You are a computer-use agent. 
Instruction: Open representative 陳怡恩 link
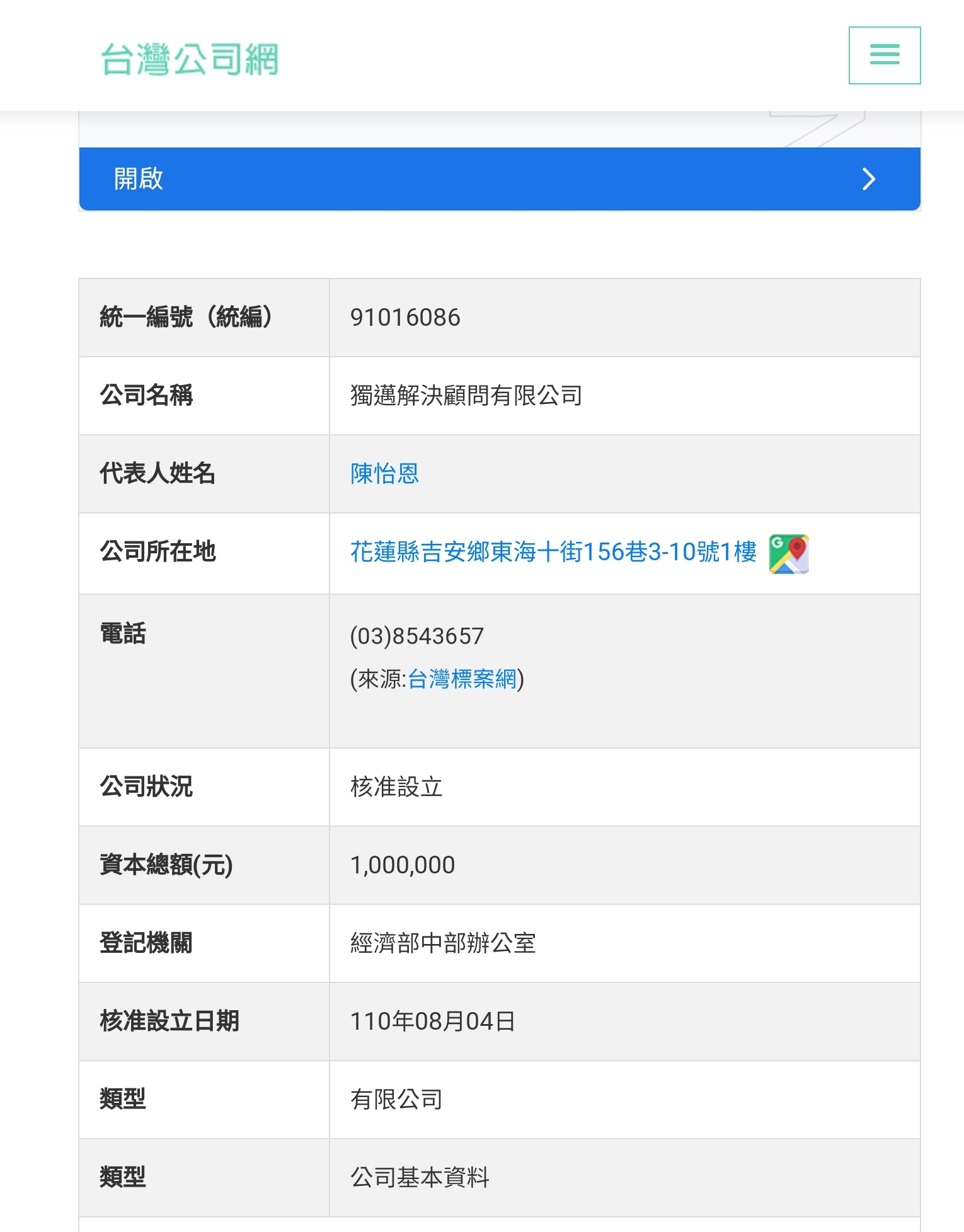tap(384, 474)
